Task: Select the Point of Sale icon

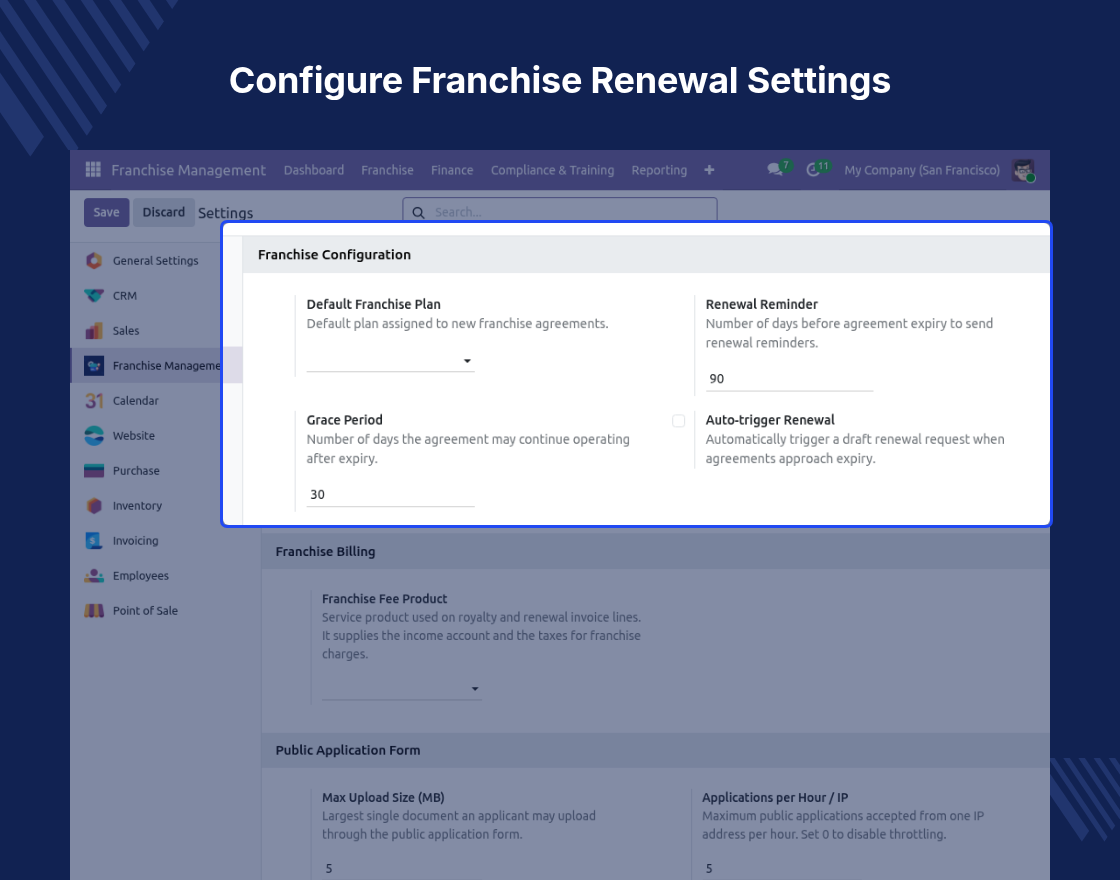Action: point(94,611)
